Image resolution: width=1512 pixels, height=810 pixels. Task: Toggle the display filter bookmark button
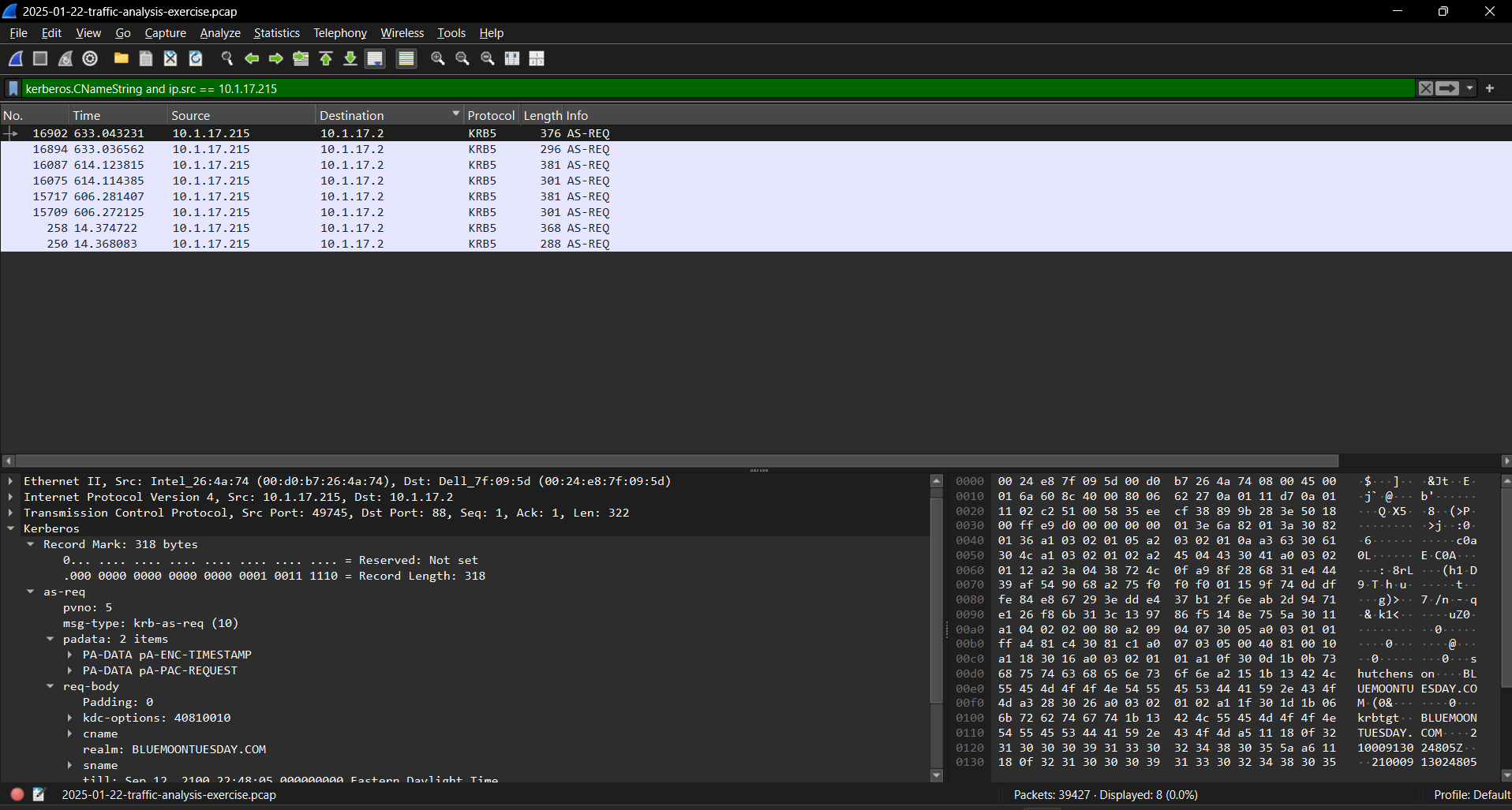(13, 88)
